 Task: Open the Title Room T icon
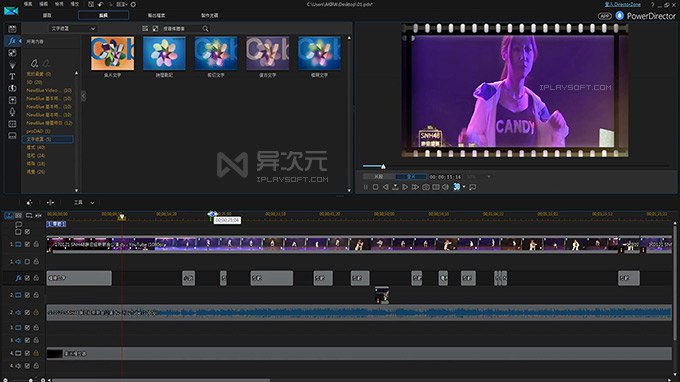[x=12, y=77]
